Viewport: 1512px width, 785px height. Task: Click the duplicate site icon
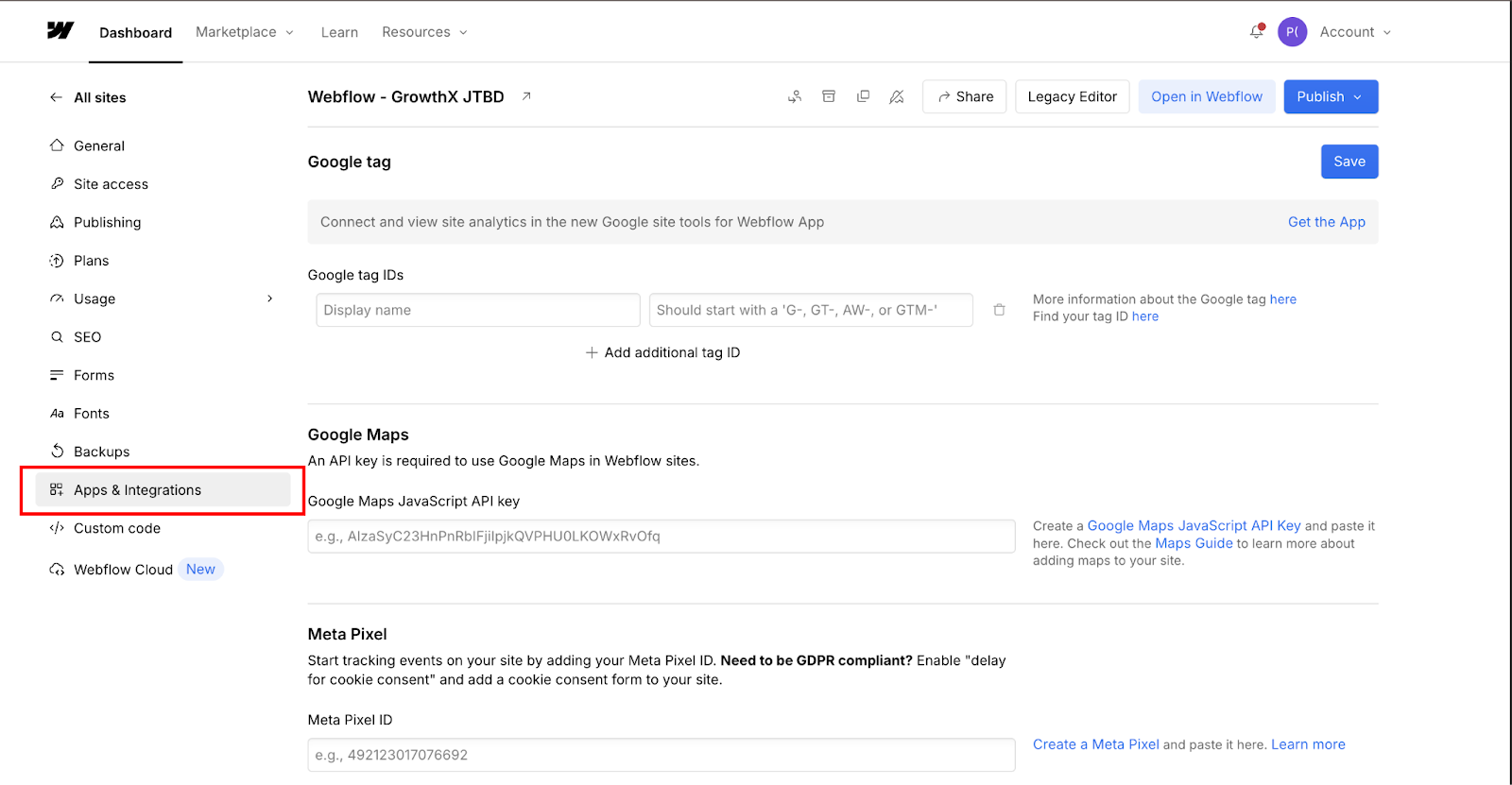click(863, 96)
